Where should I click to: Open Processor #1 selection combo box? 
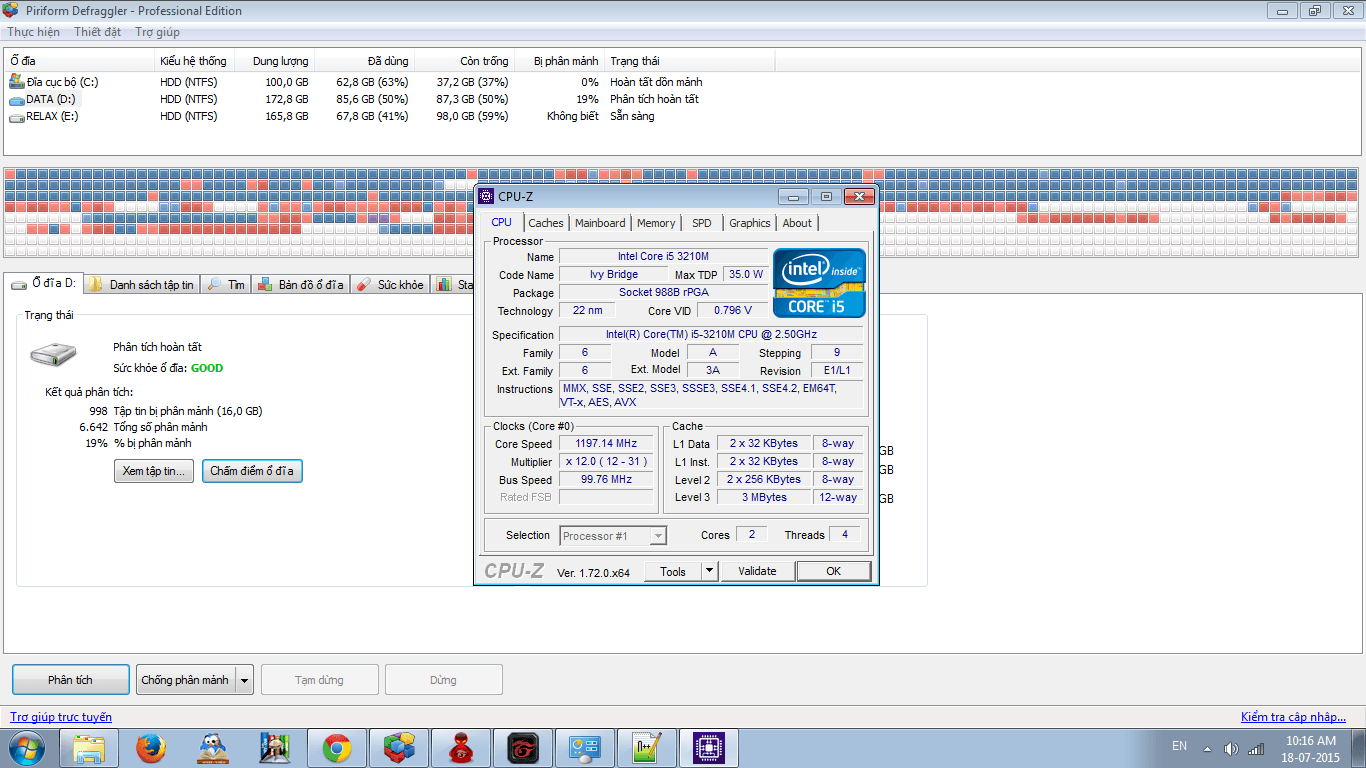[613, 536]
